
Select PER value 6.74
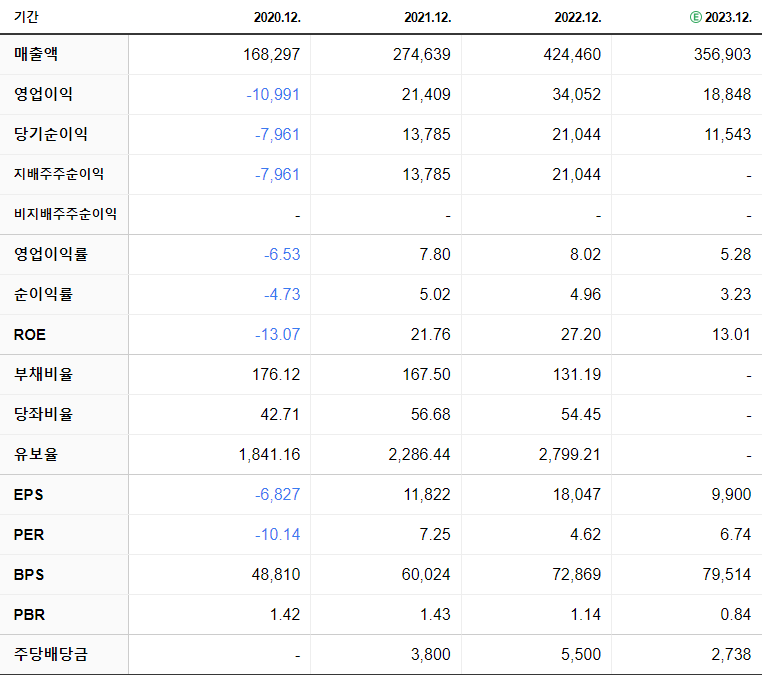736,534
